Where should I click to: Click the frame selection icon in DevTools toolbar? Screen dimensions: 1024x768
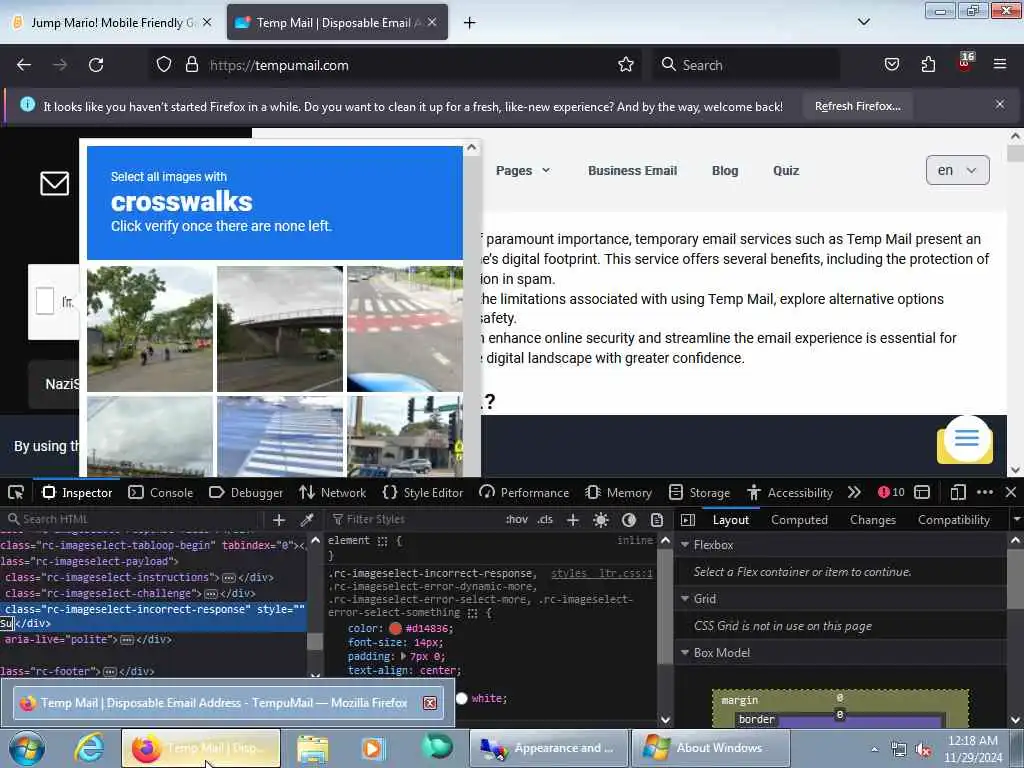point(922,492)
